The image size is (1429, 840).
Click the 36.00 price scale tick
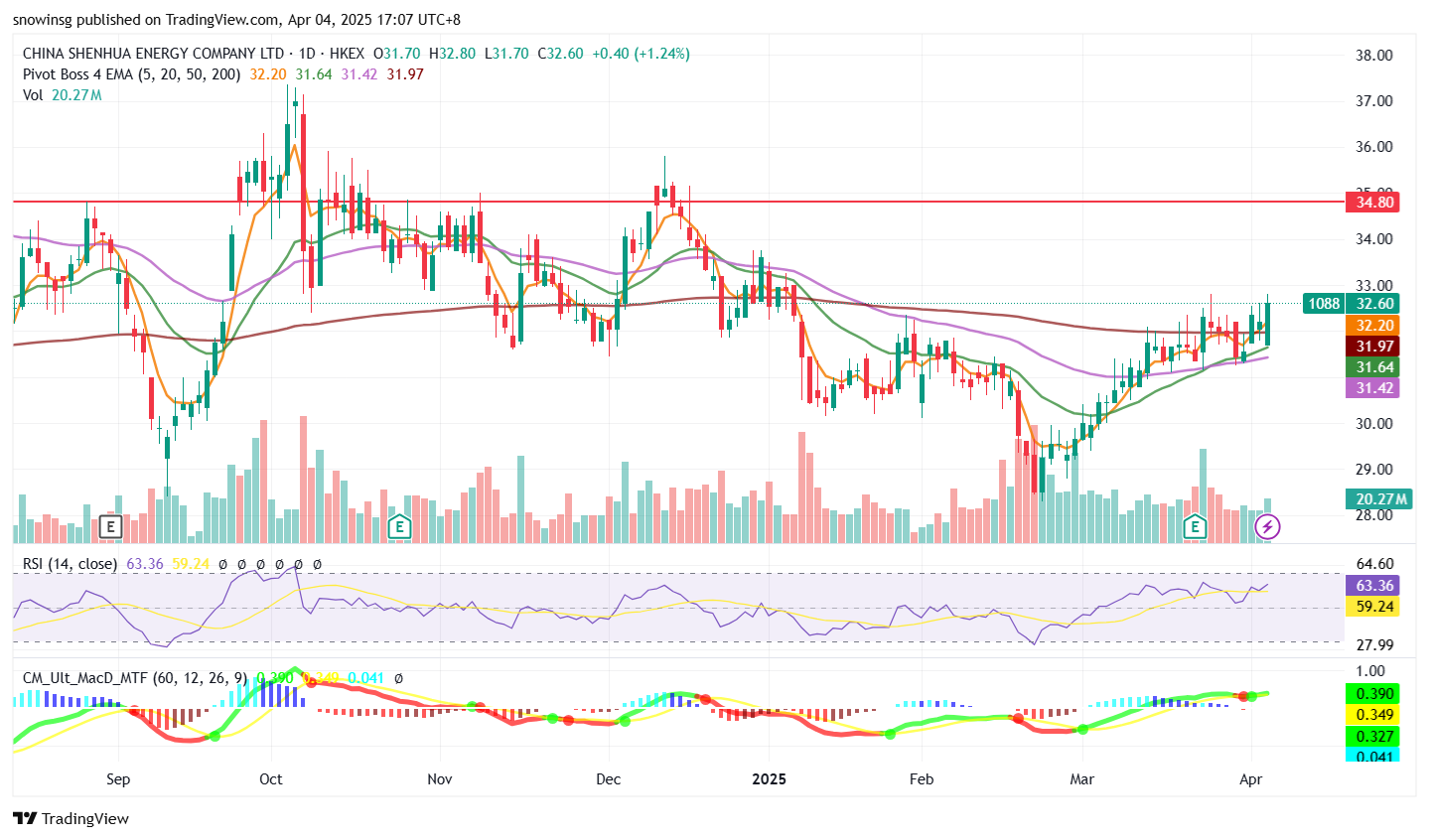[1374, 147]
